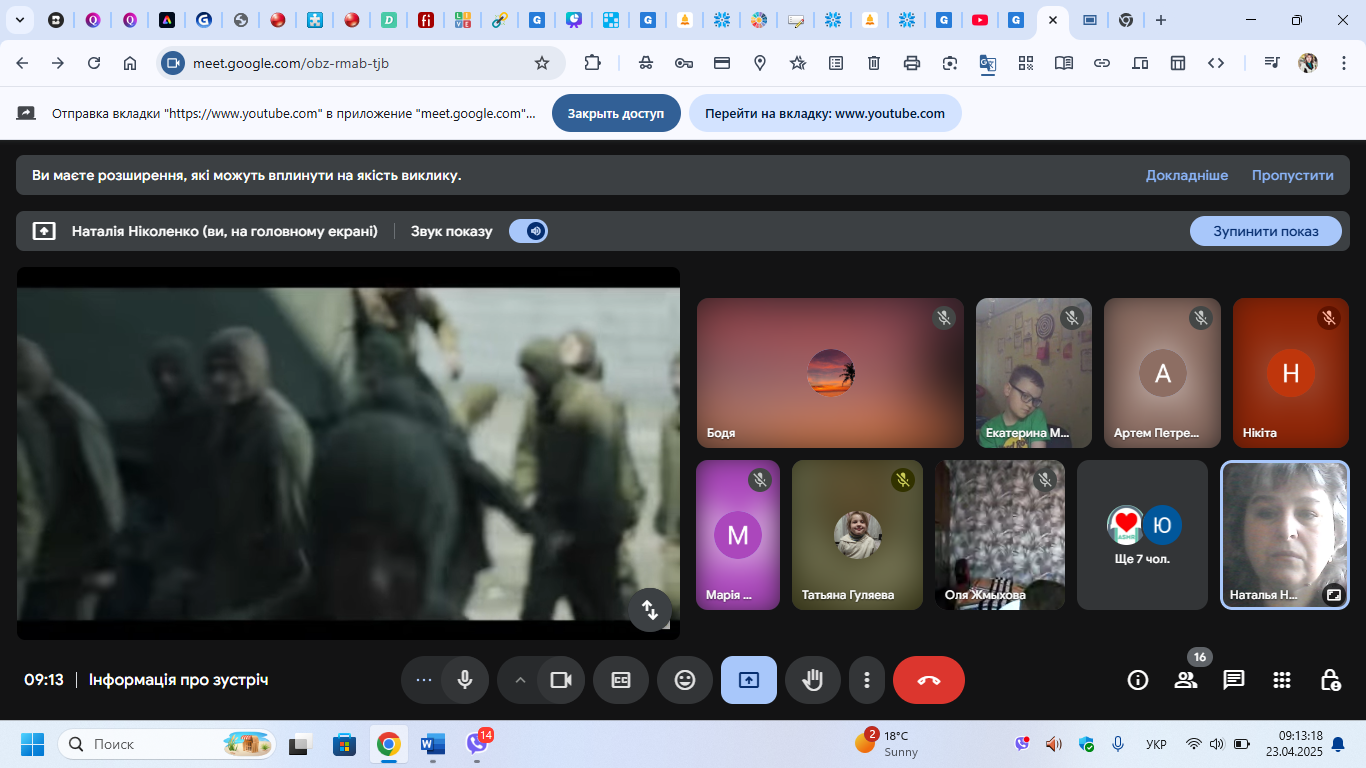
Task: Click the location pin toolbar icon
Action: (x=760, y=63)
